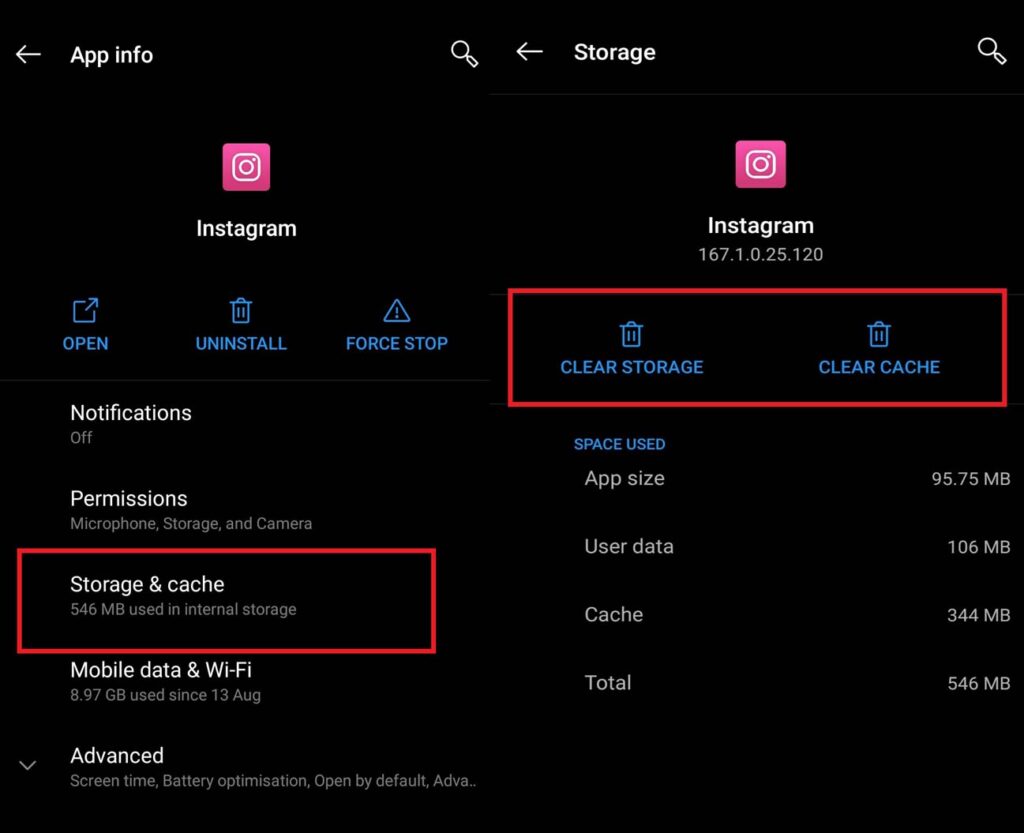Tap version number 167.1.0.25.120
Viewport: 1024px width, 833px height.
761,255
